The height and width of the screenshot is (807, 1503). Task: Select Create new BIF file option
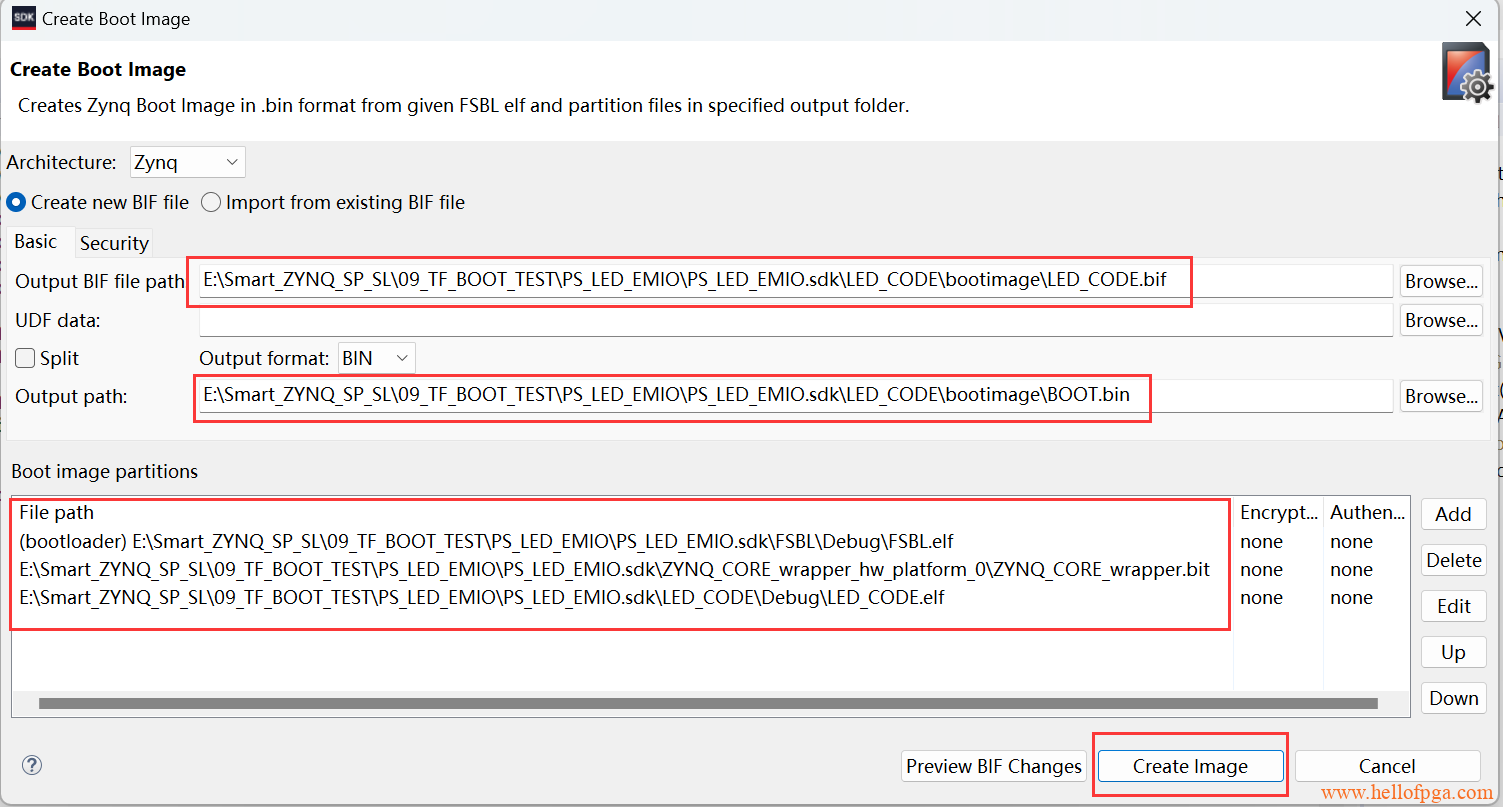coord(16,202)
